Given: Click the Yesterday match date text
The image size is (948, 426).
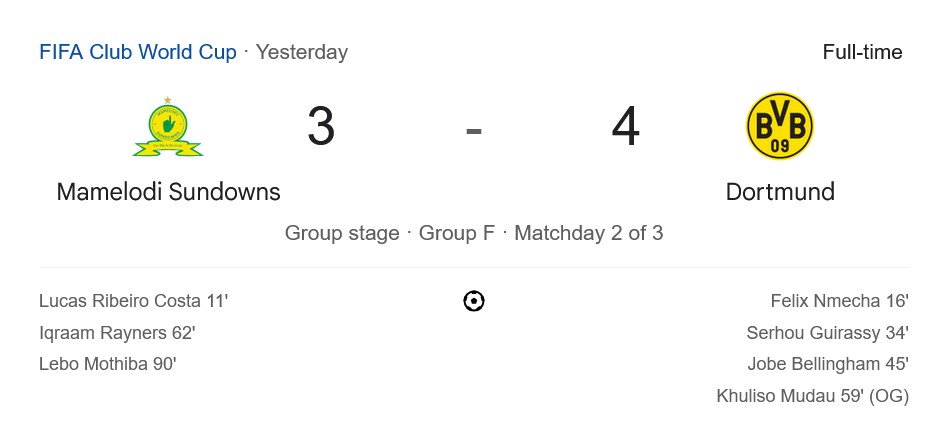Looking at the screenshot, I should coord(302,52).
